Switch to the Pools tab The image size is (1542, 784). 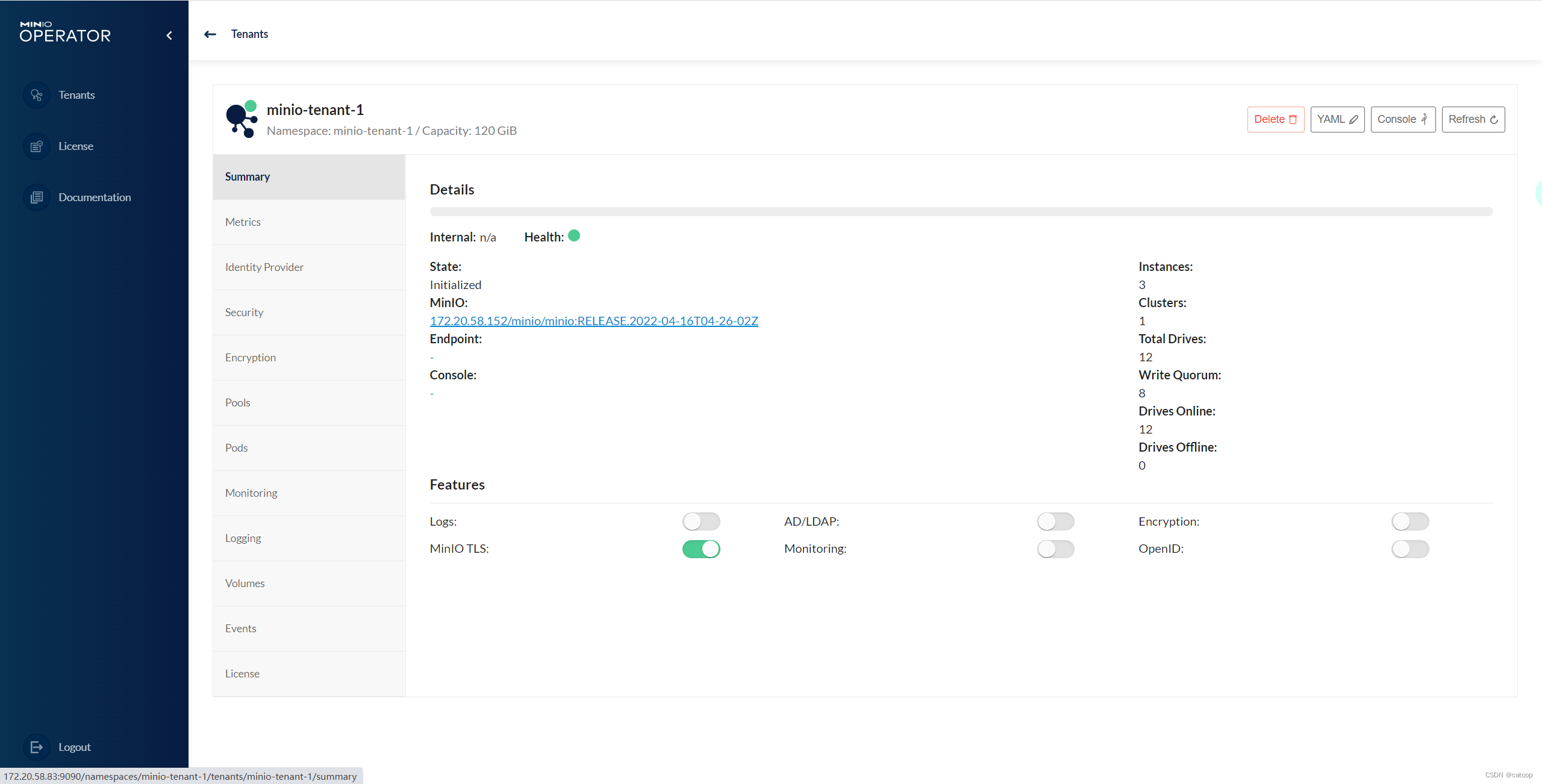point(237,403)
